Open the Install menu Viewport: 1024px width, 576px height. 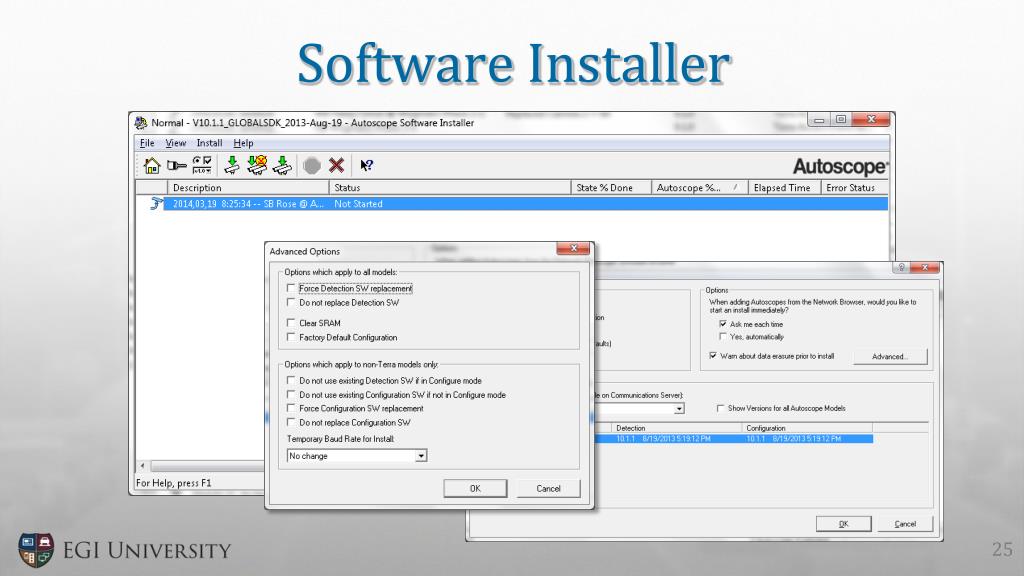(210, 143)
